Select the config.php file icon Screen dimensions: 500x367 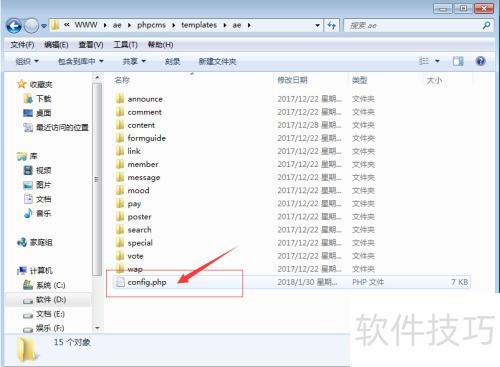tap(120, 282)
